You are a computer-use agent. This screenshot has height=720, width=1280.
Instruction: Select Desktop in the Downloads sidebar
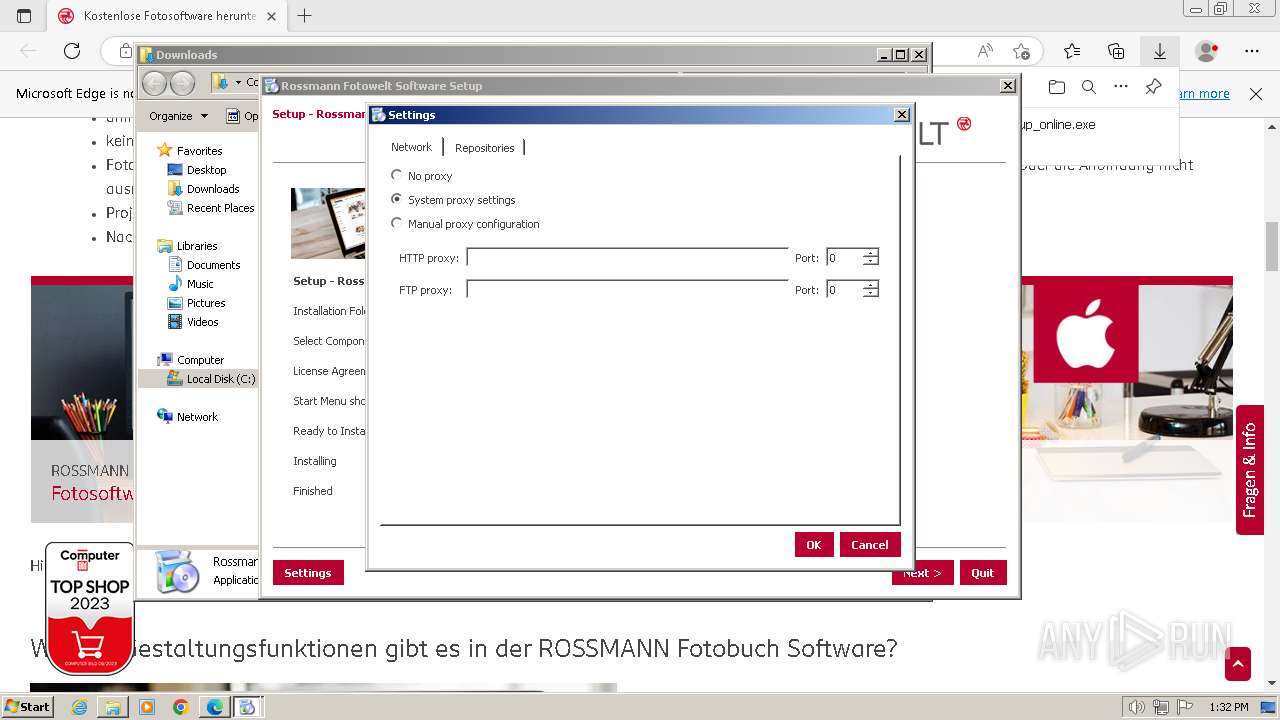tap(206, 170)
